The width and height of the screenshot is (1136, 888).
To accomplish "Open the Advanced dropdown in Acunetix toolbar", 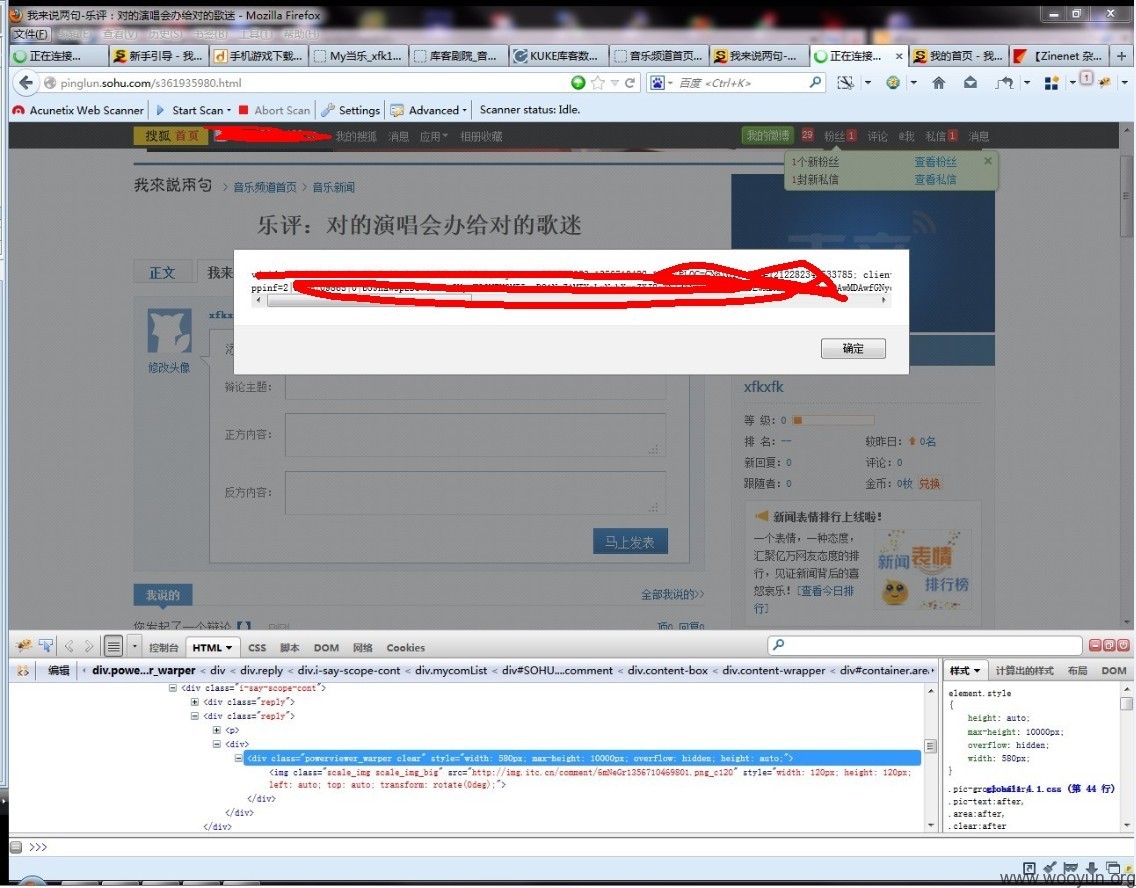I will (x=428, y=110).
